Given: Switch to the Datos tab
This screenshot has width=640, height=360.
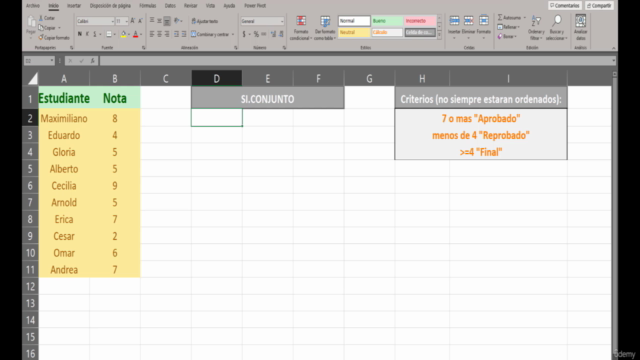Looking at the screenshot, I should tap(170, 6).
